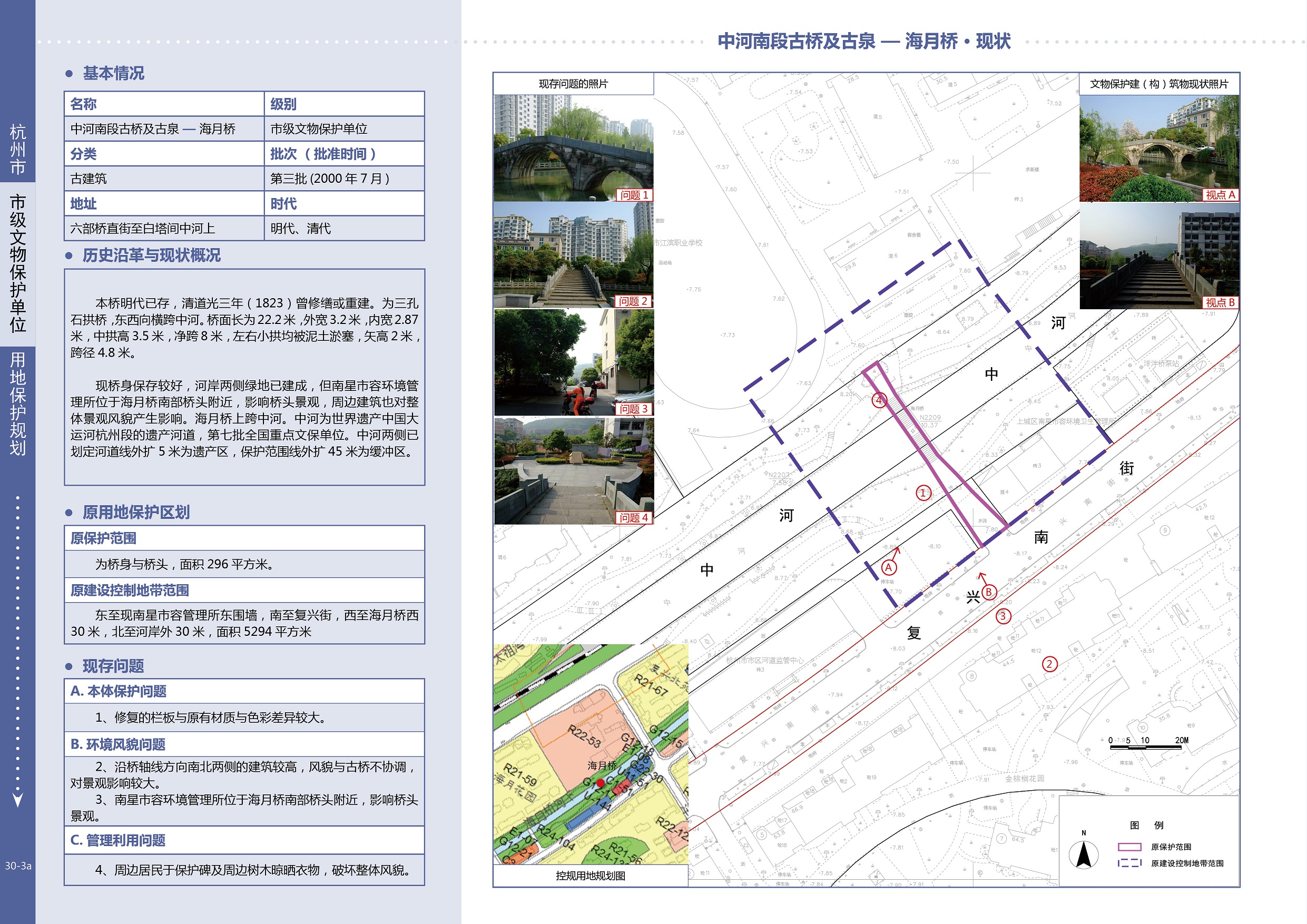Click the dashed 原建设控制地带范围 legend swatch
This screenshot has height=924, width=1307.
tap(1129, 863)
